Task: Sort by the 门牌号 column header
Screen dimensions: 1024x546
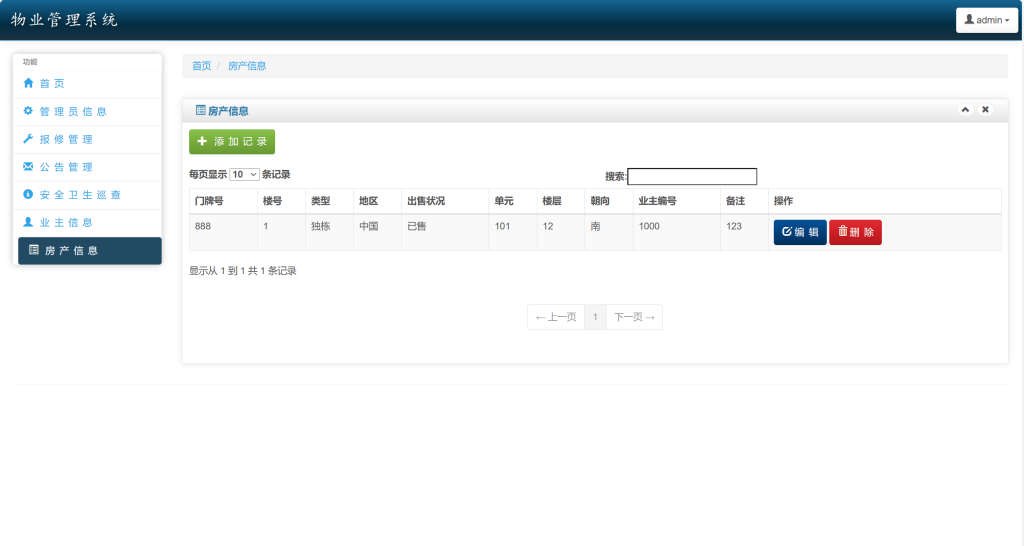Action: 223,201
